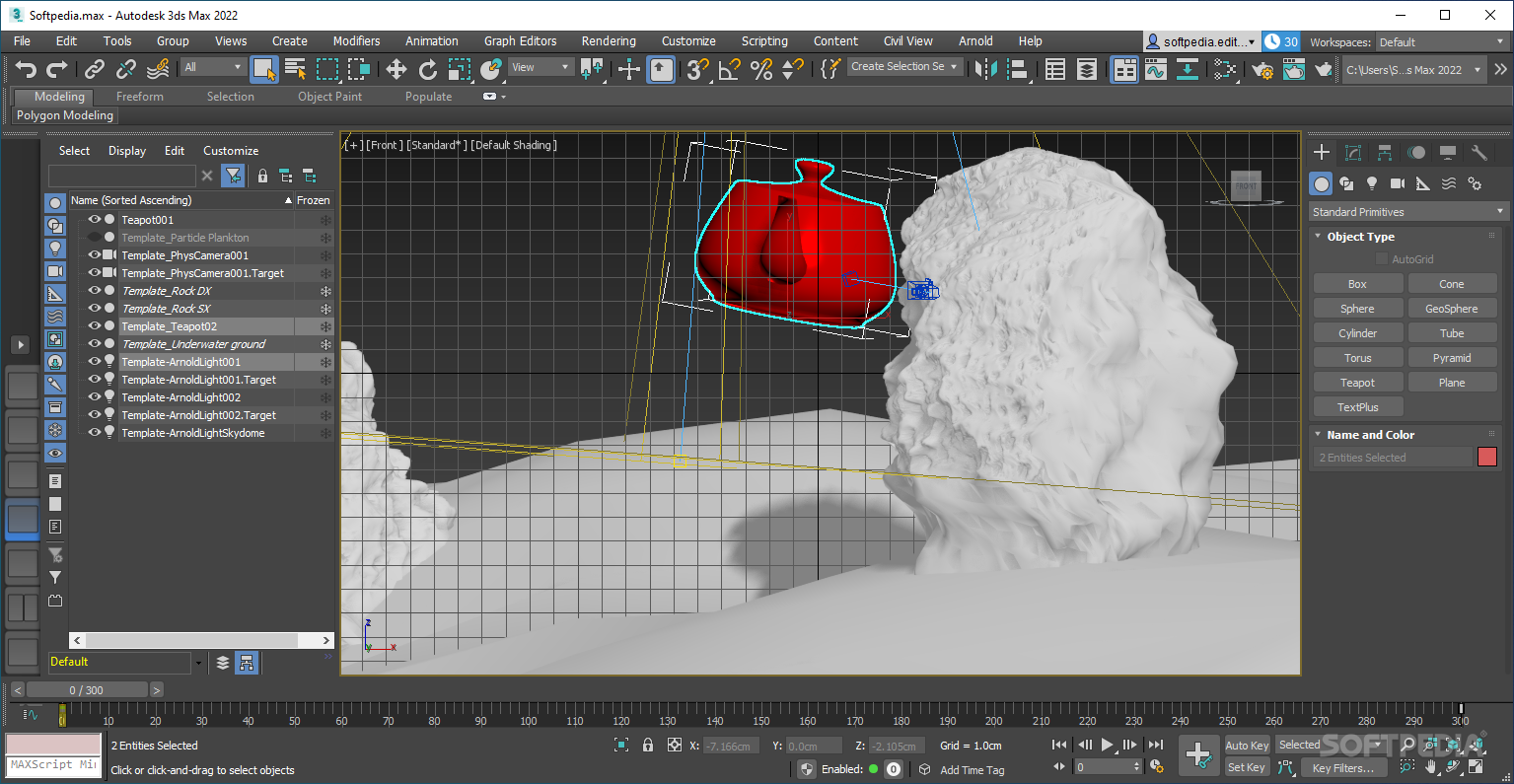Image resolution: width=1514 pixels, height=784 pixels.
Task: Activate the Unlink Selection tool
Action: pyautogui.click(x=126, y=69)
